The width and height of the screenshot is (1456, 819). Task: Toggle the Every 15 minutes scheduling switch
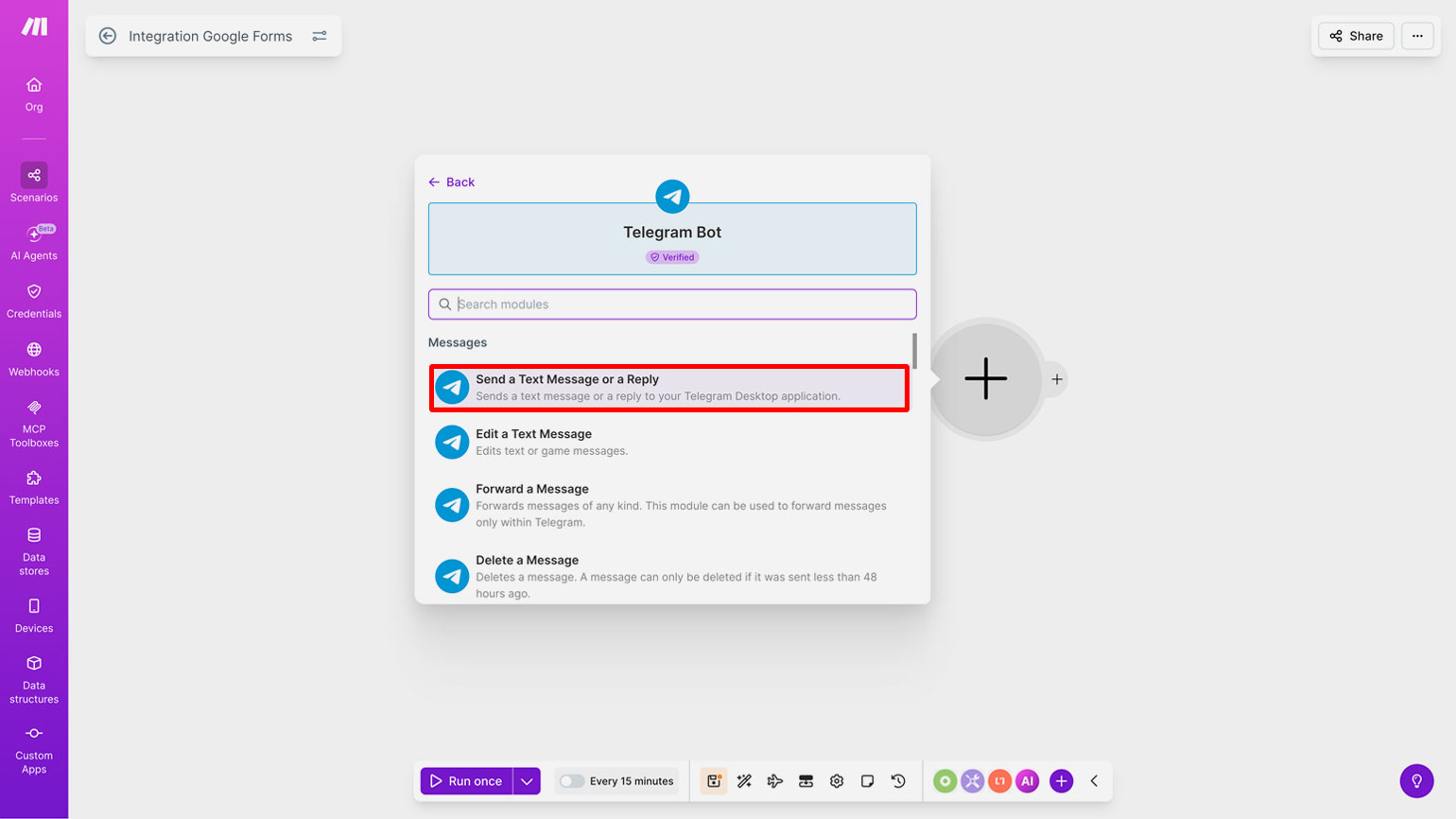571,781
